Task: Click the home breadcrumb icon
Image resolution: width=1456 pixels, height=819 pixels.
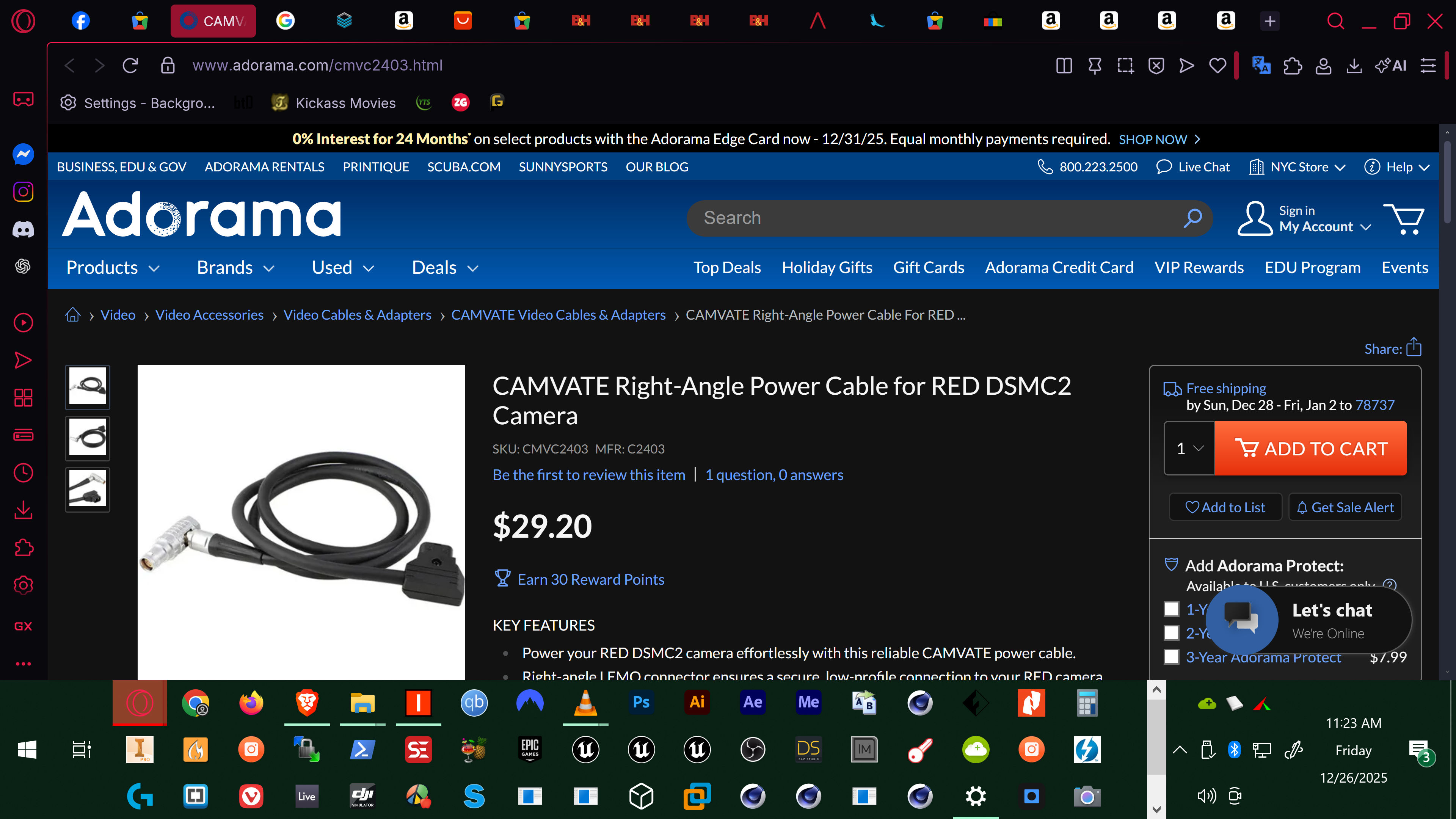Action: (73, 315)
